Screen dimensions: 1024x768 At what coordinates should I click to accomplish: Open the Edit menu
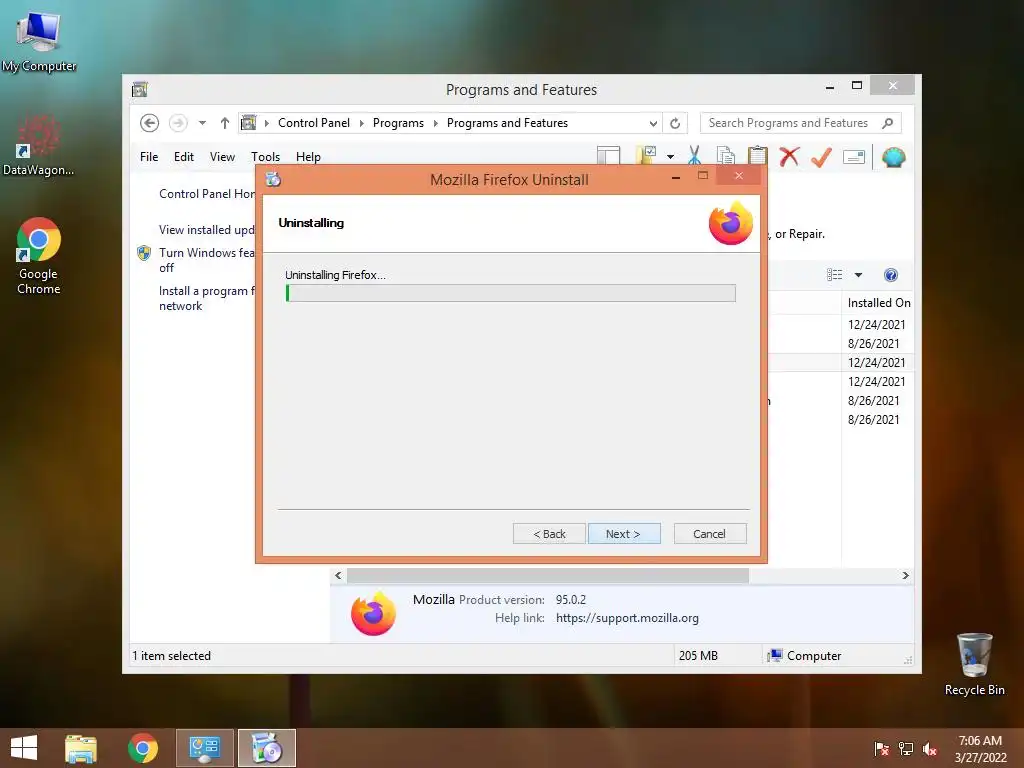click(184, 157)
